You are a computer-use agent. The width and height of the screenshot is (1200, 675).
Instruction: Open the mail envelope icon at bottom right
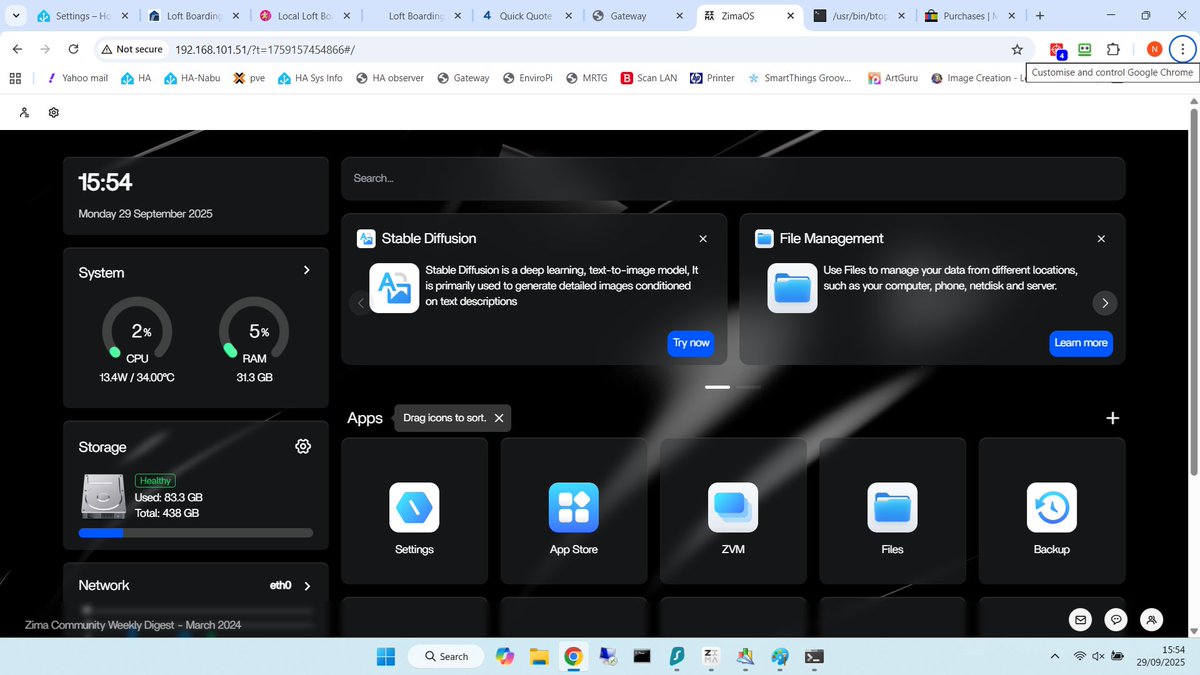click(1080, 619)
